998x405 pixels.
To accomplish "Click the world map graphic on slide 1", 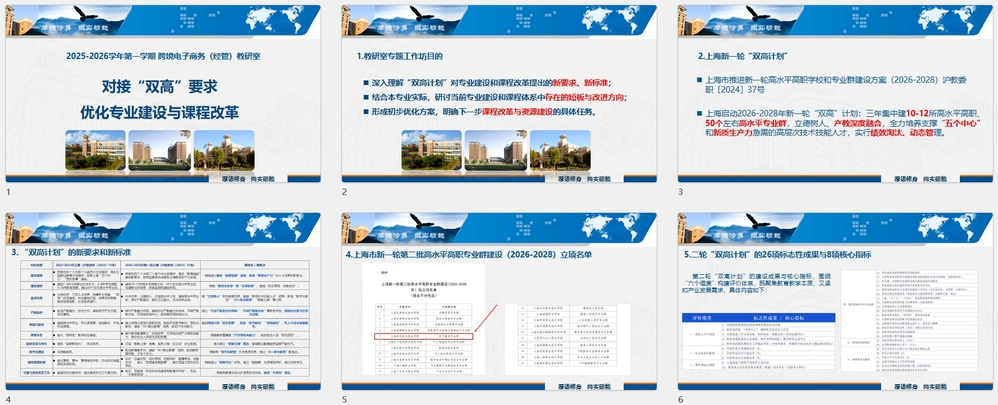I will (271, 20).
